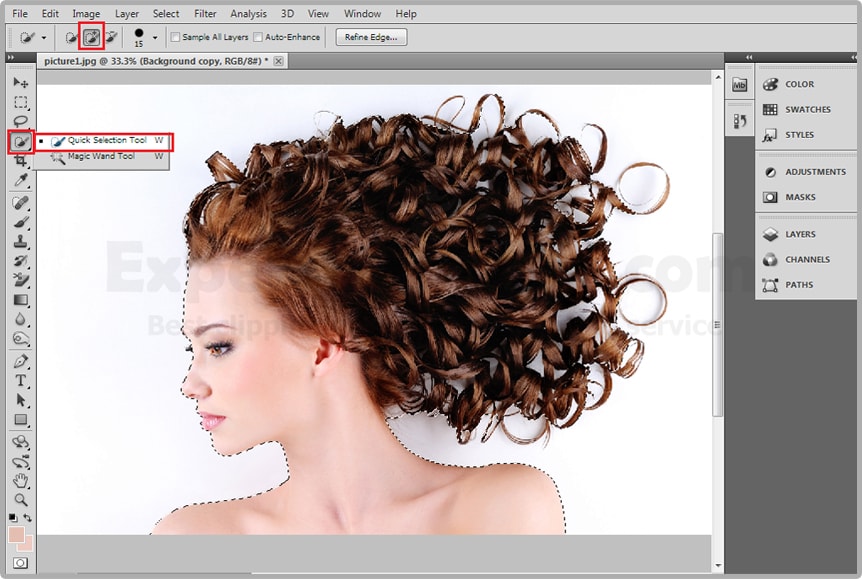Choose Magic Wand Tool from flyout

[x=100, y=157]
